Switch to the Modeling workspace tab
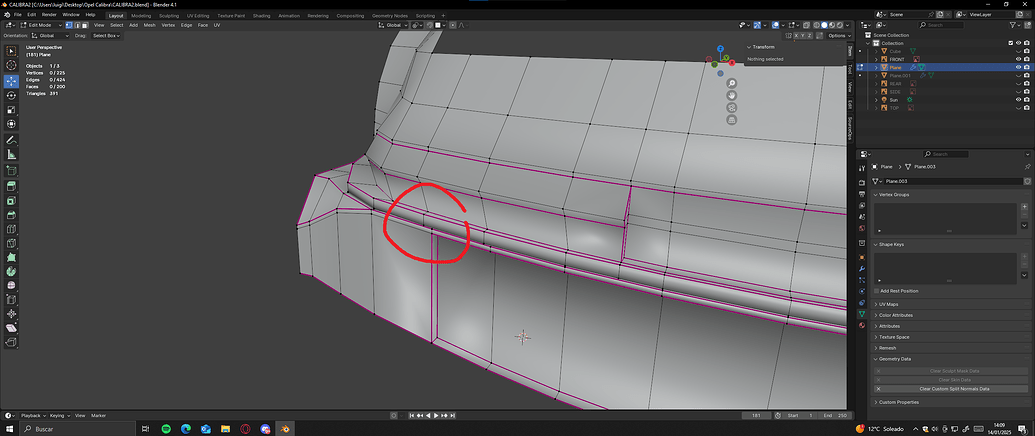Screen dimensions: 1035x436 (x=141, y=15)
